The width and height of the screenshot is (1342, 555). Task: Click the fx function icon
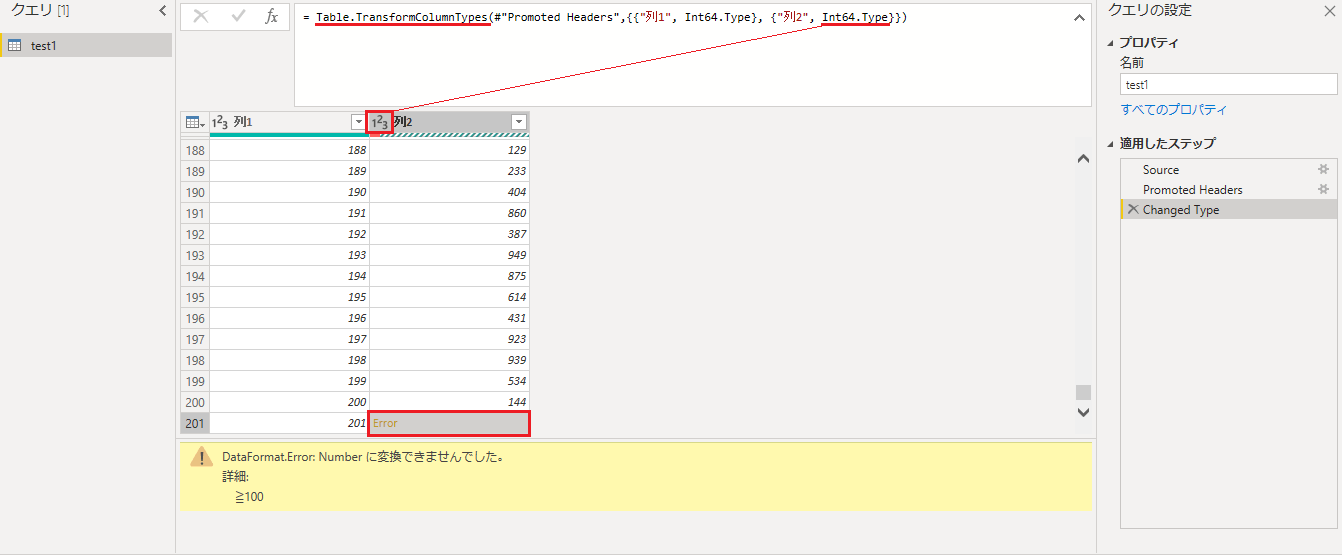tap(271, 16)
